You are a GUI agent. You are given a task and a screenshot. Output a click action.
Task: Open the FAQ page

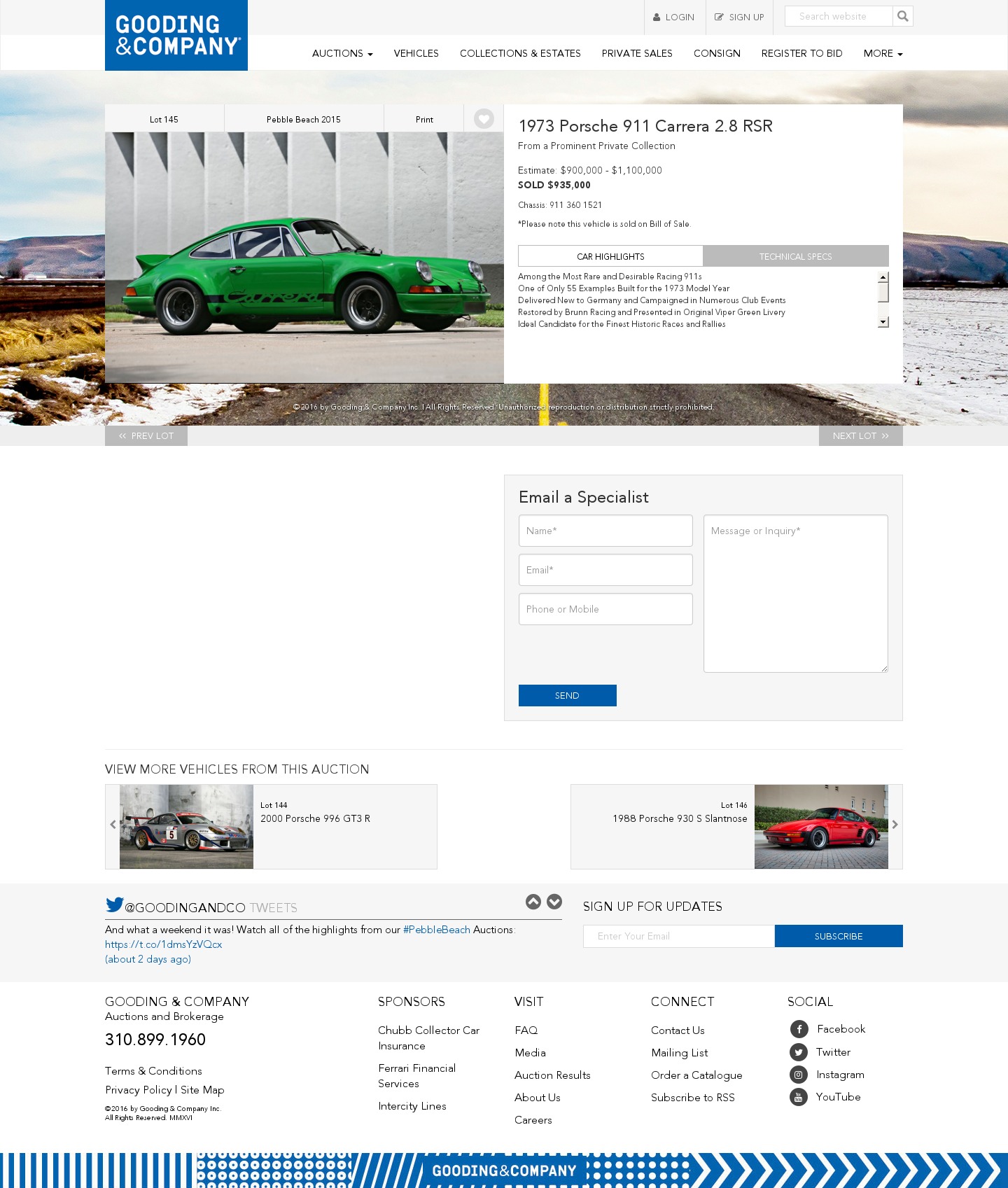point(526,1030)
